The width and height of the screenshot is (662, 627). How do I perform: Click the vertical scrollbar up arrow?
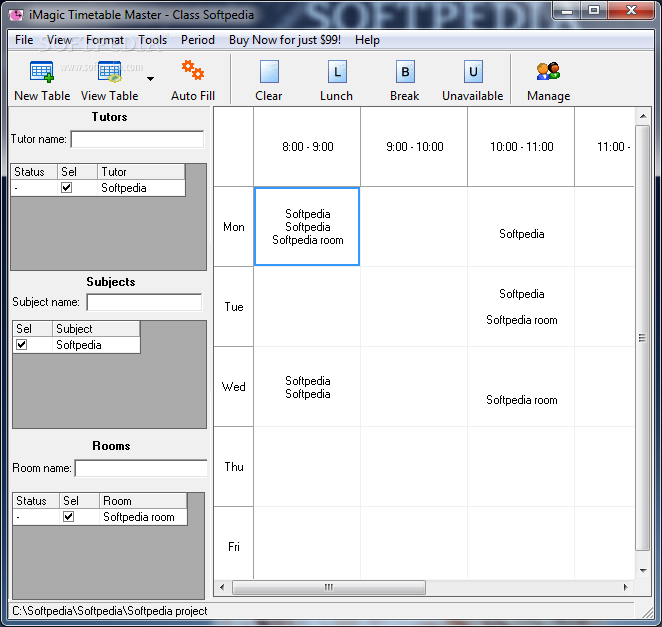pyautogui.click(x=643, y=116)
